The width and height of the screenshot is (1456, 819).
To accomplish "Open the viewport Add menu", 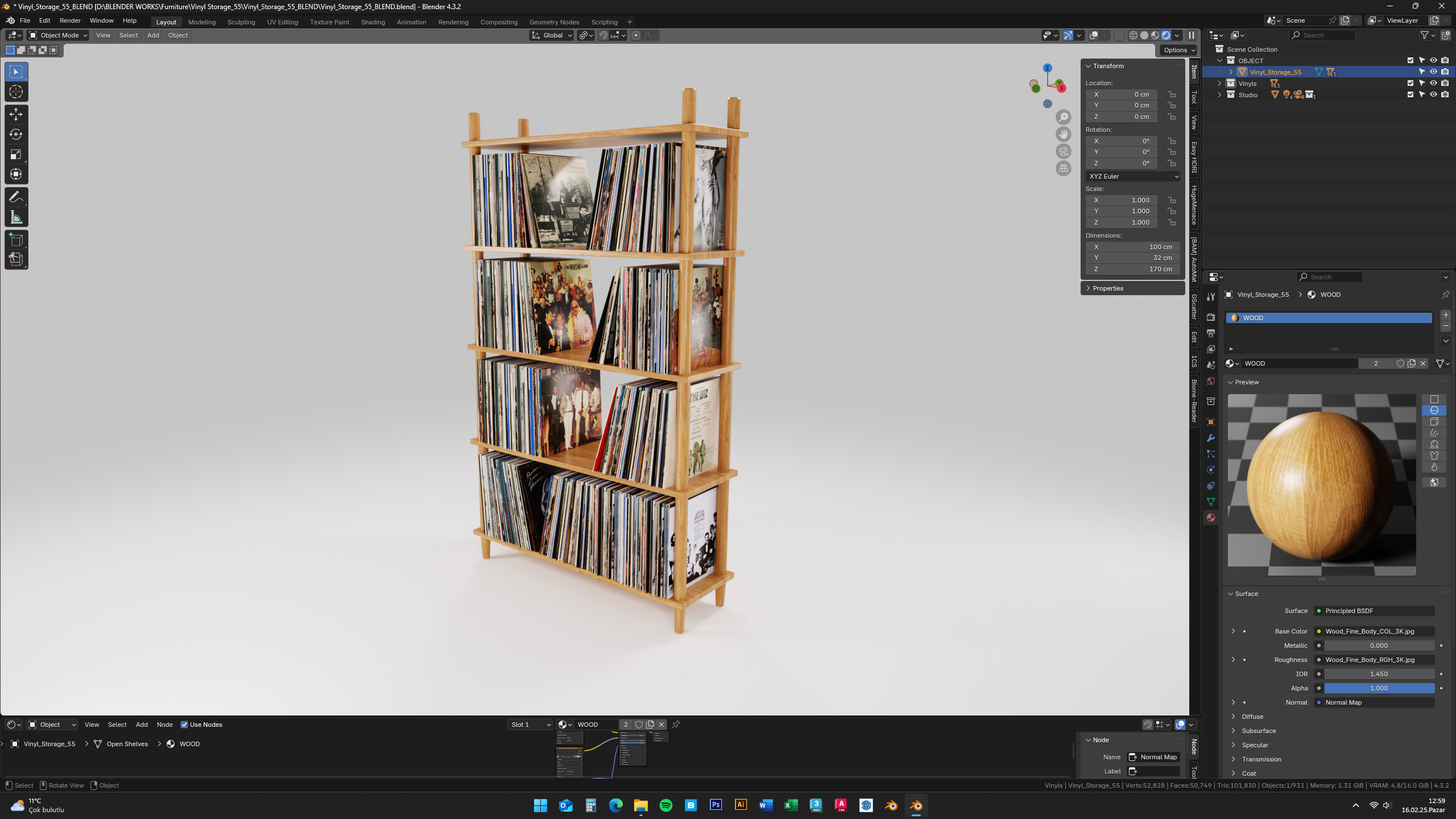I will click(153, 35).
